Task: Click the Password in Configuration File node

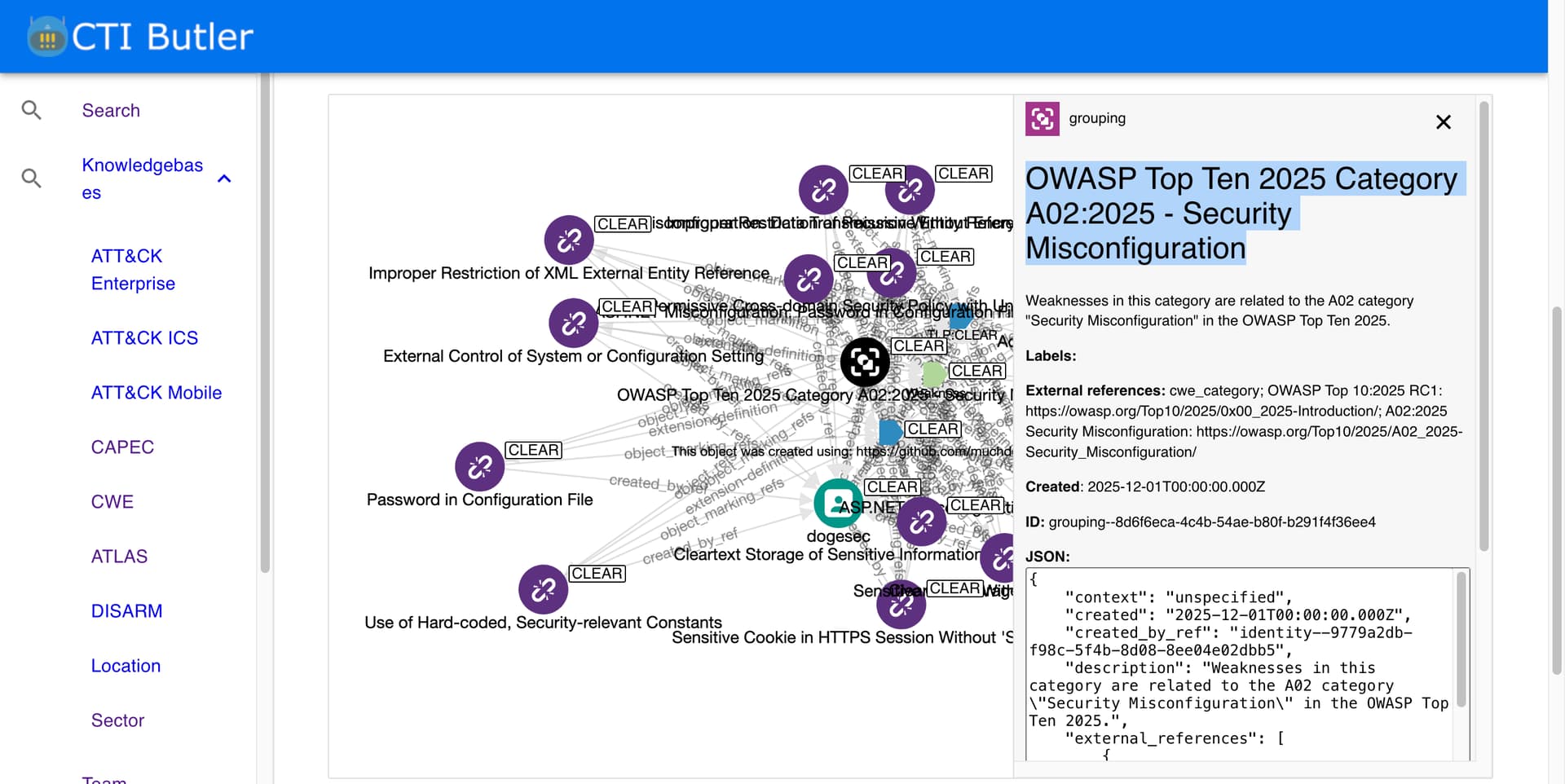Action: [x=479, y=467]
